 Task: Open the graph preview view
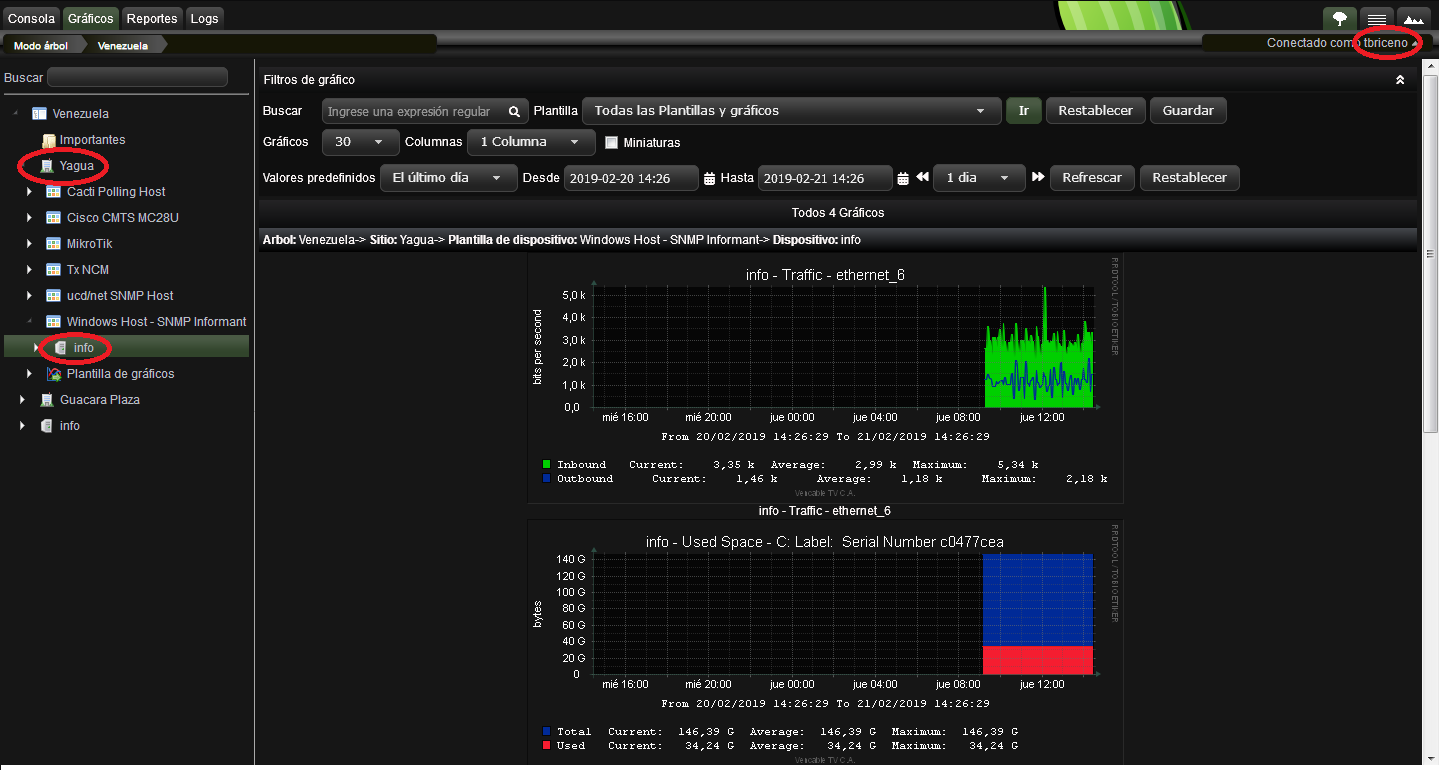[1414, 18]
